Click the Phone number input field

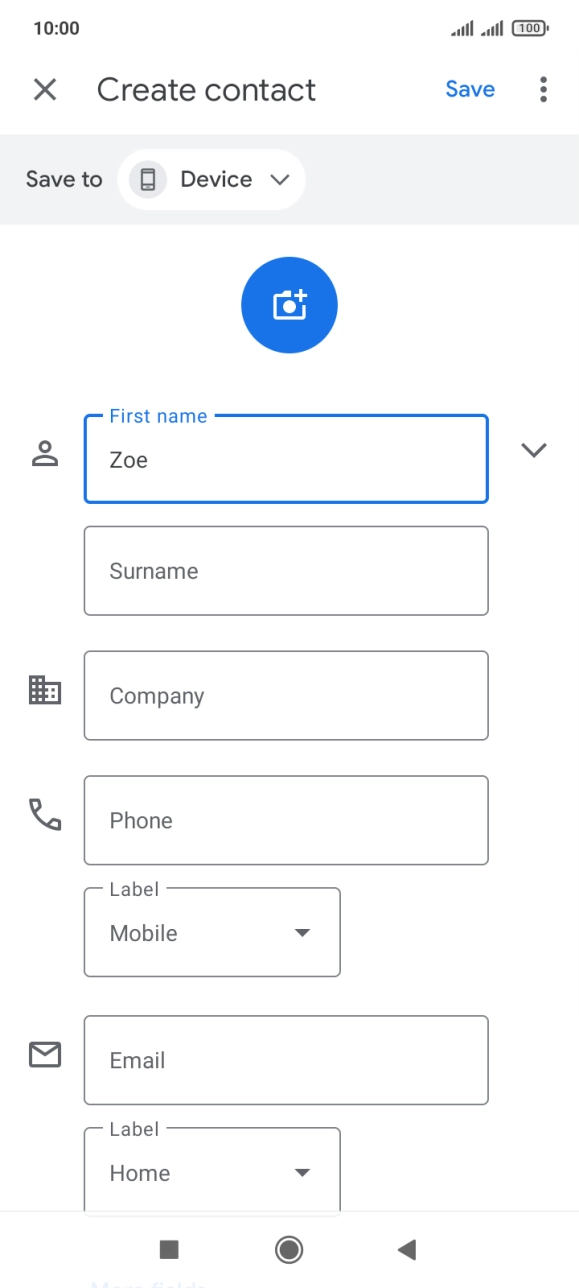coord(286,820)
